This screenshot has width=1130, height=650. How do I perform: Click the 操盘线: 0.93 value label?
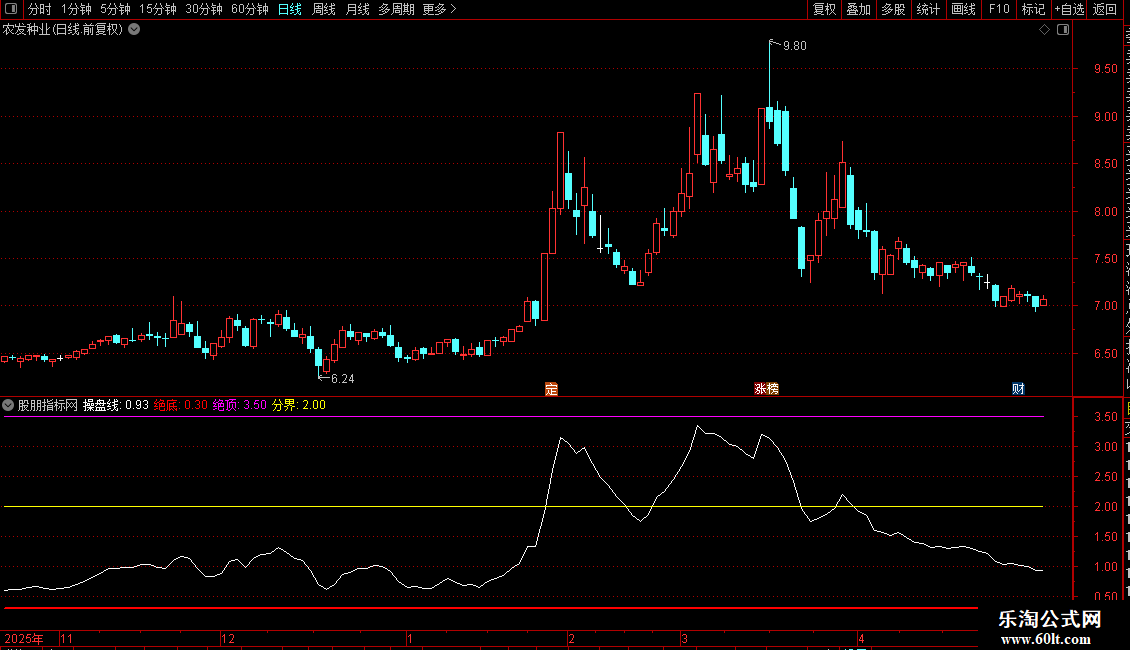pyautogui.click(x=115, y=405)
